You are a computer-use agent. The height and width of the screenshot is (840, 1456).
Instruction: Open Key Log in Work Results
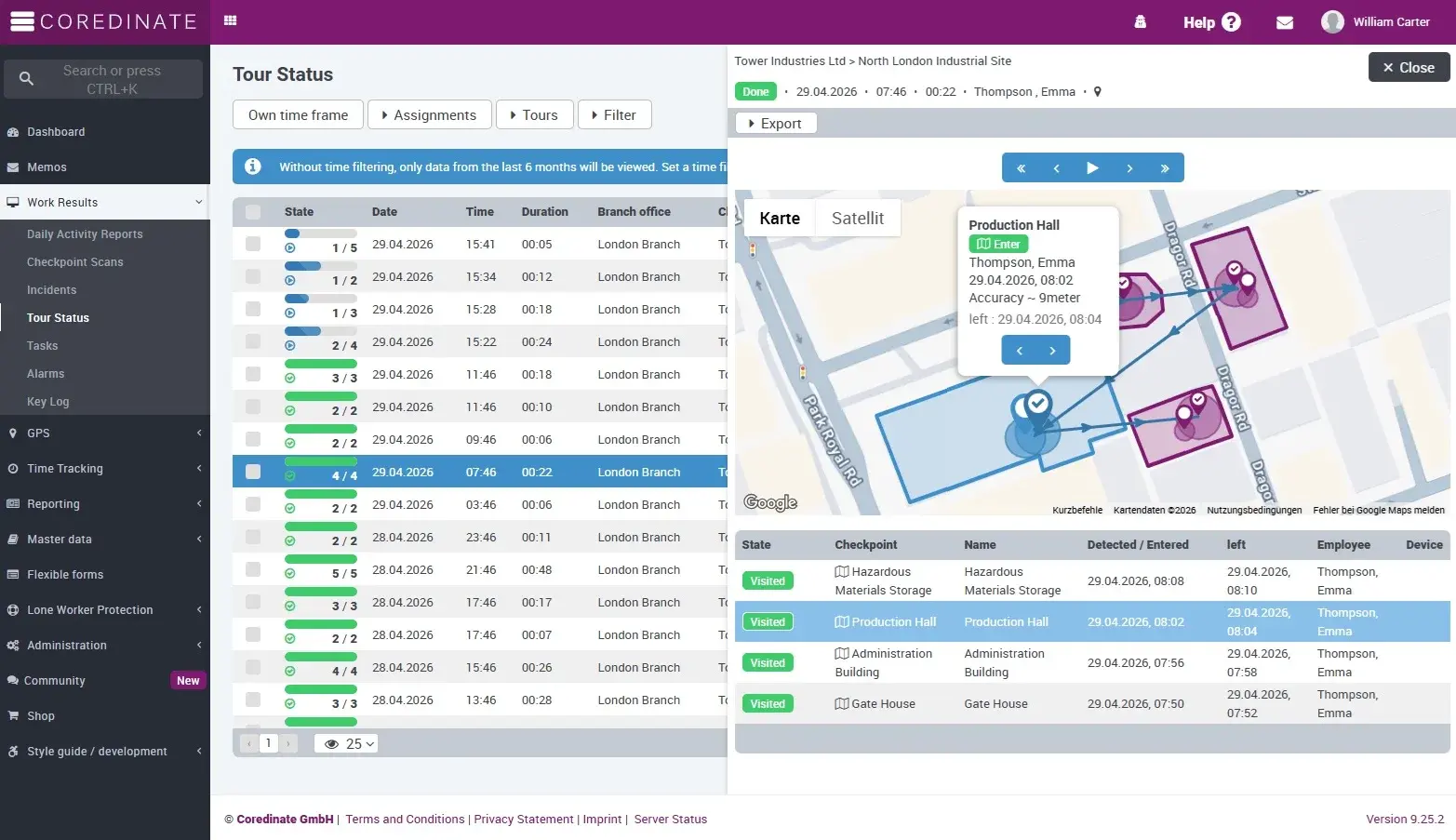(48, 402)
